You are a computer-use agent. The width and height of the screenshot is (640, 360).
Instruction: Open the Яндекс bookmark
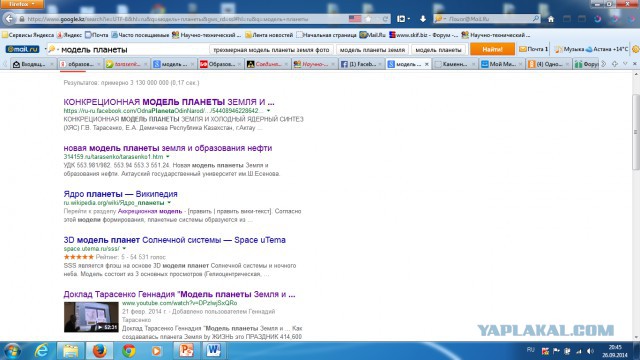[70, 35]
